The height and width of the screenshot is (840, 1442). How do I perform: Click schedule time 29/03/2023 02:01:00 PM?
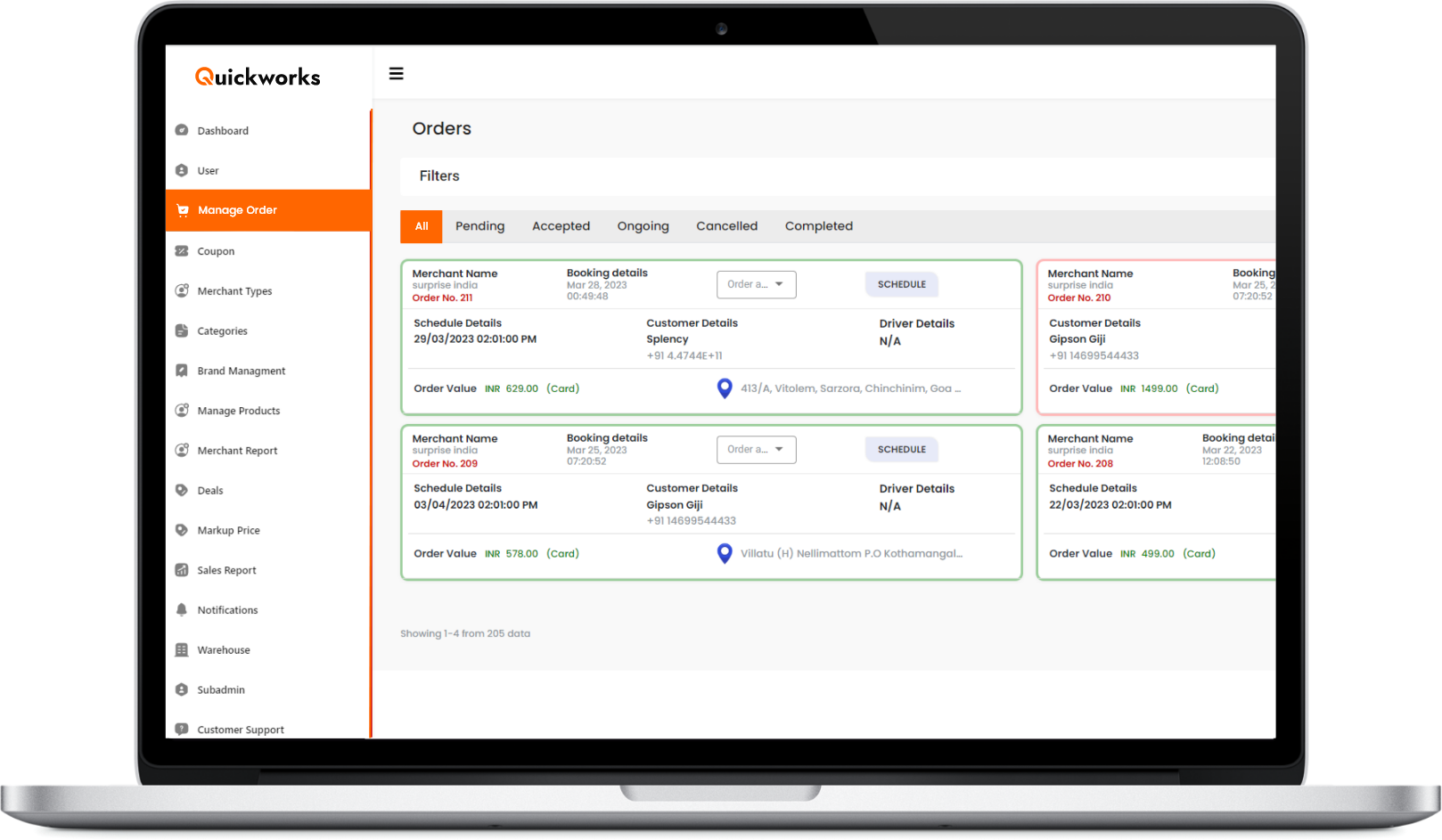pyautogui.click(x=475, y=339)
